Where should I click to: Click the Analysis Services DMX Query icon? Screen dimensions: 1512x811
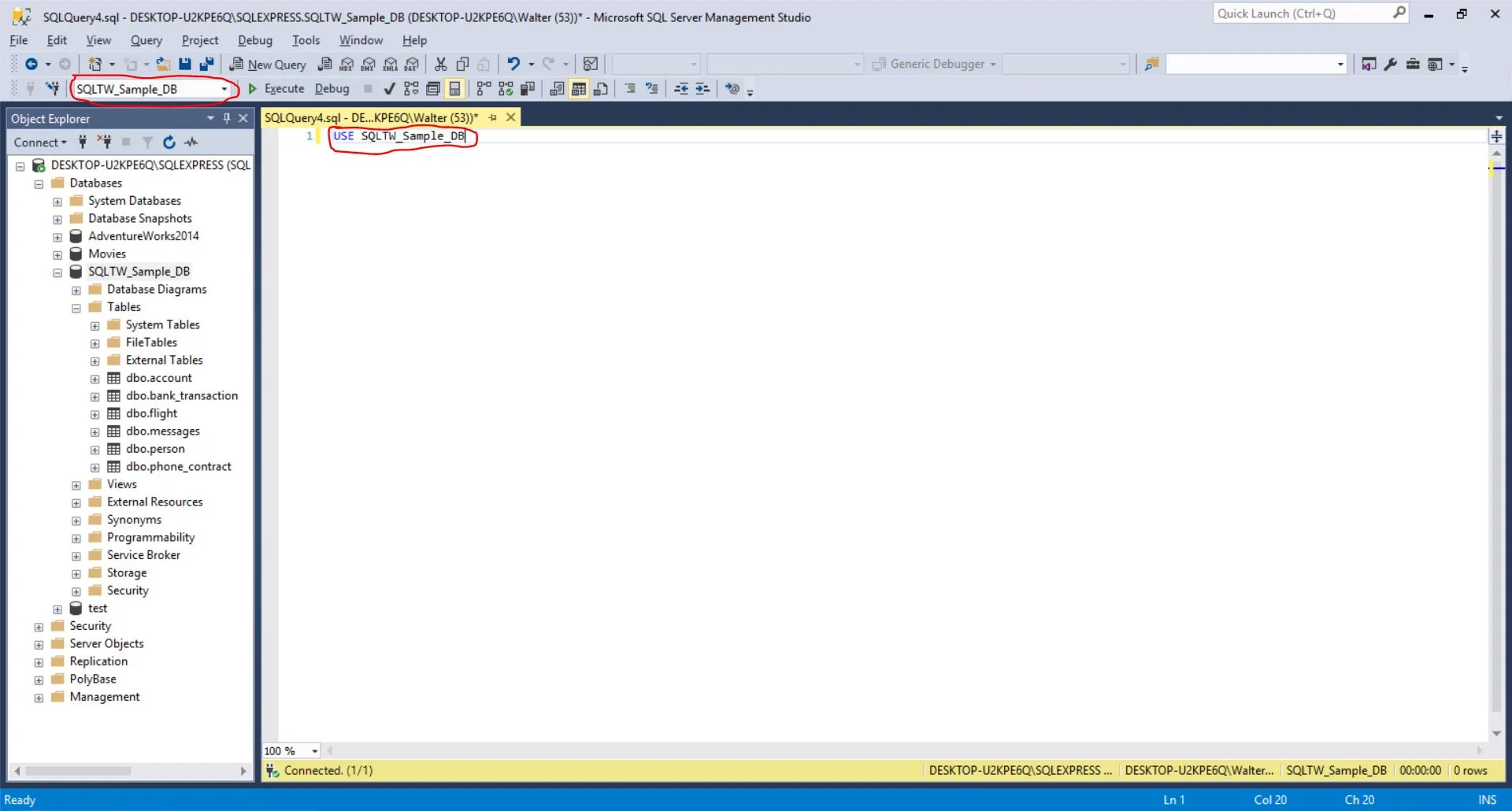(369, 65)
